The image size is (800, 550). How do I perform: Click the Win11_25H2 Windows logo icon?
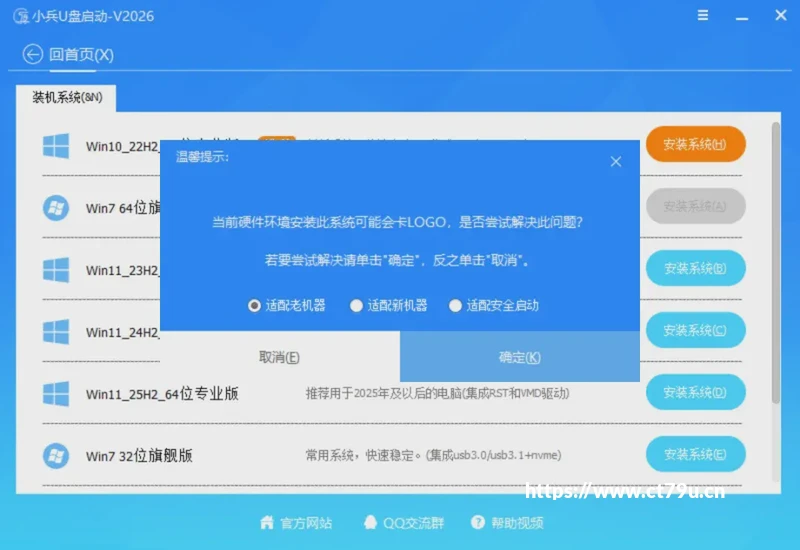coord(56,393)
